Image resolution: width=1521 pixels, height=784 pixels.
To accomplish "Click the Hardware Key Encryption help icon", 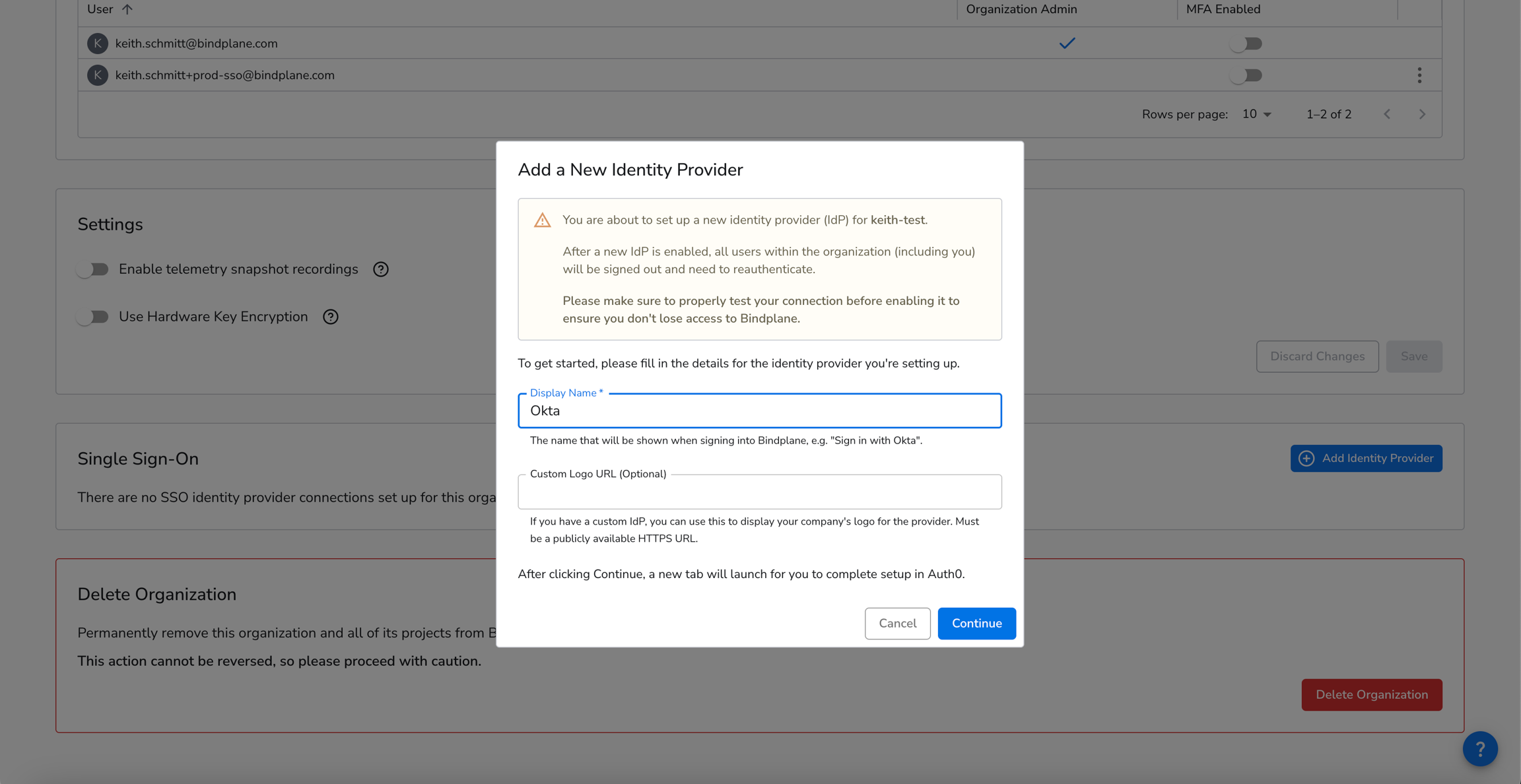I will pyautogui.click(x=330, y=317).
